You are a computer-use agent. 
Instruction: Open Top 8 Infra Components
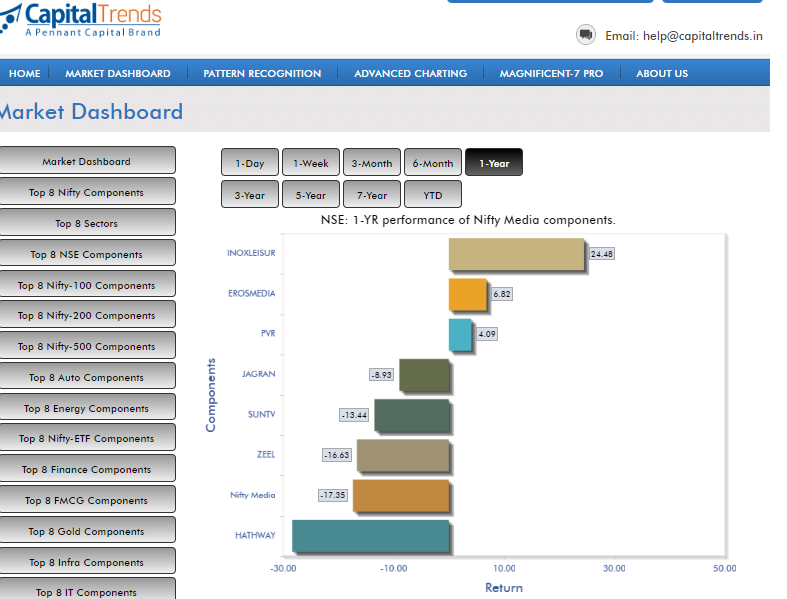click(86, 561)
